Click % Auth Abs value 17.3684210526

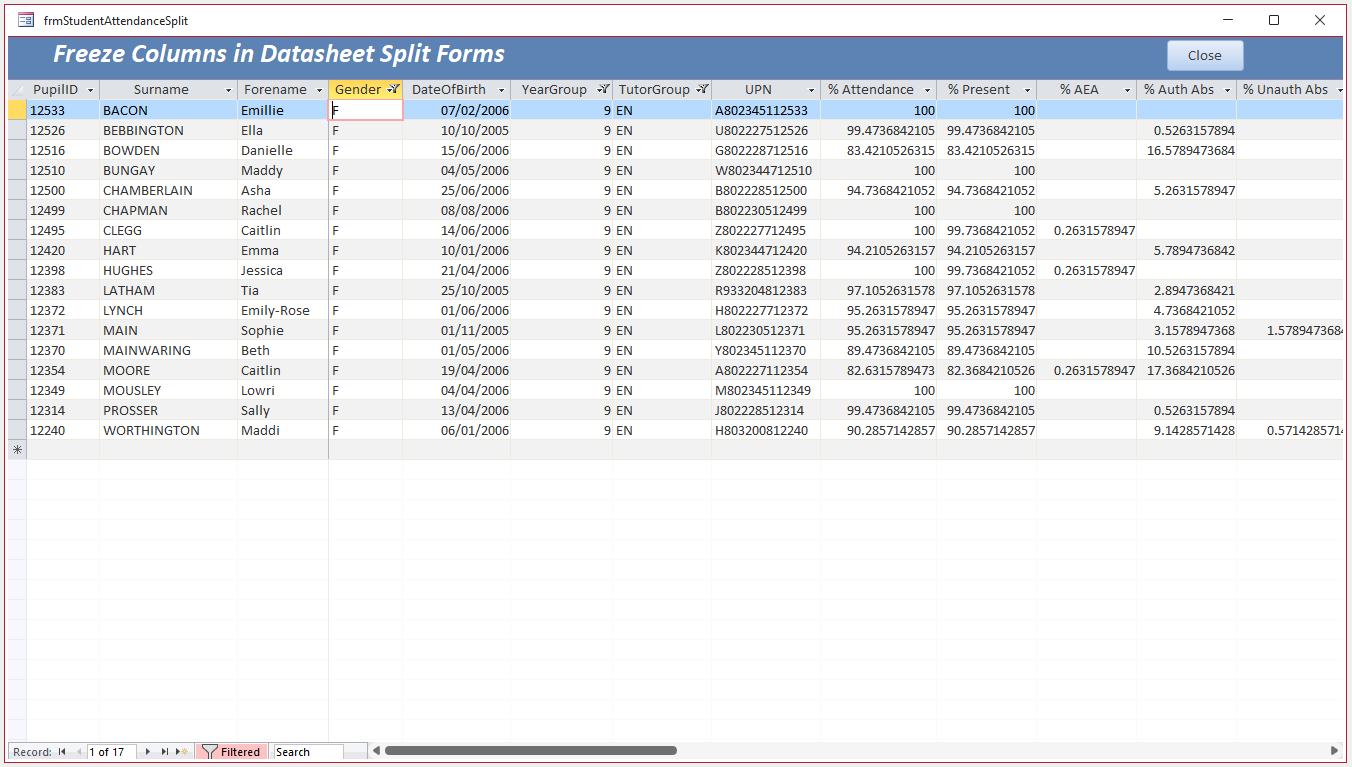[x=1186, y=370]
